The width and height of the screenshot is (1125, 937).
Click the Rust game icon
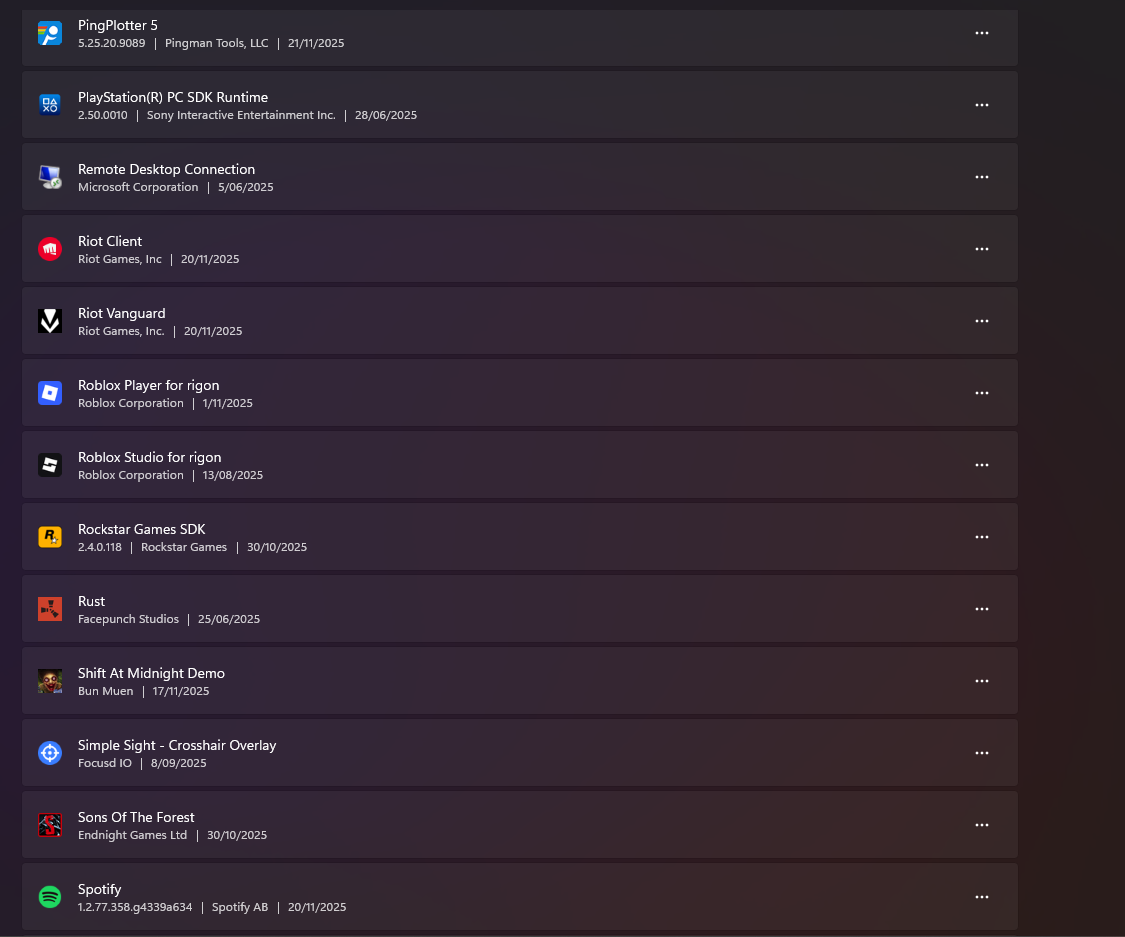(50, 609)
